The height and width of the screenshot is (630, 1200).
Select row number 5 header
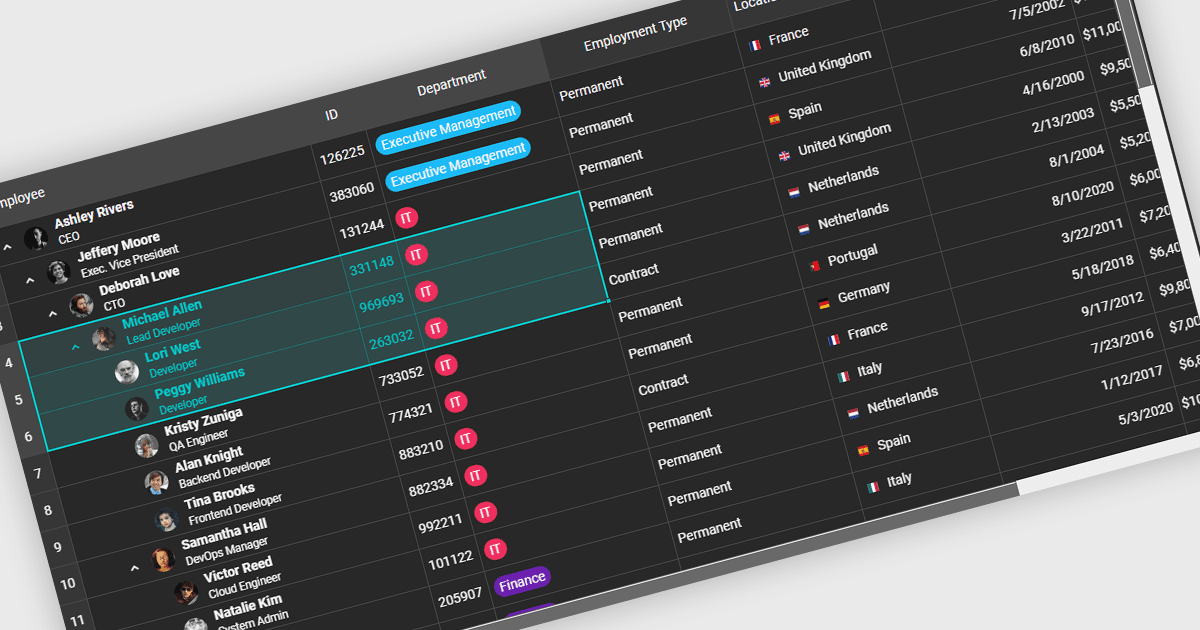(x=18, y=399)
